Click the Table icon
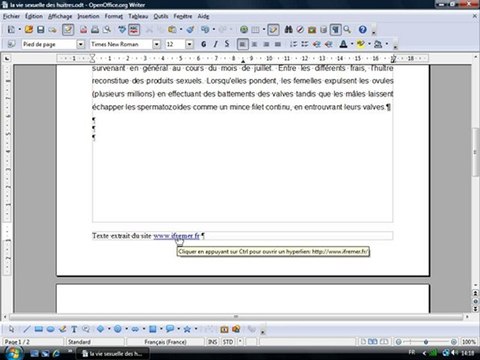The height and width of the screenshot is (360, 480). (255, 30)
